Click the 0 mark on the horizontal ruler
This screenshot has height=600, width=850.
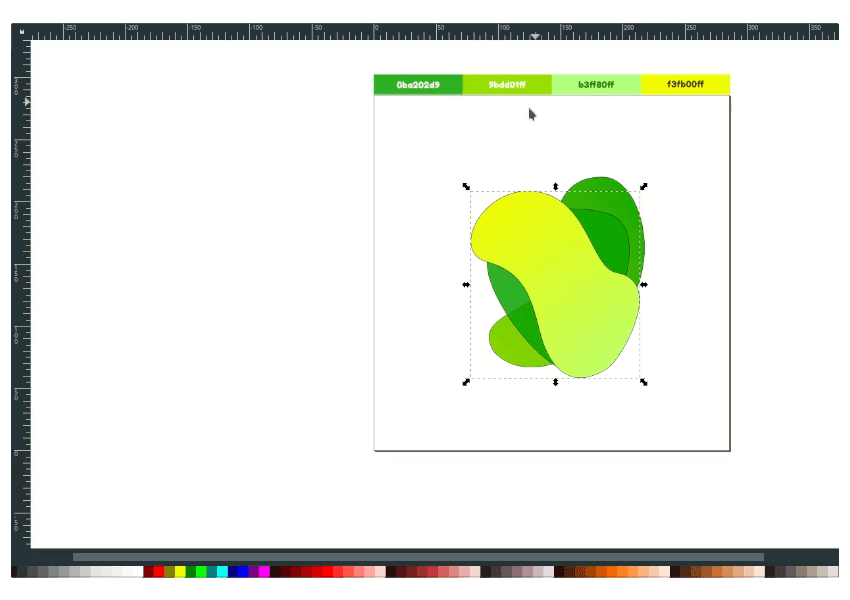[376, 28]
